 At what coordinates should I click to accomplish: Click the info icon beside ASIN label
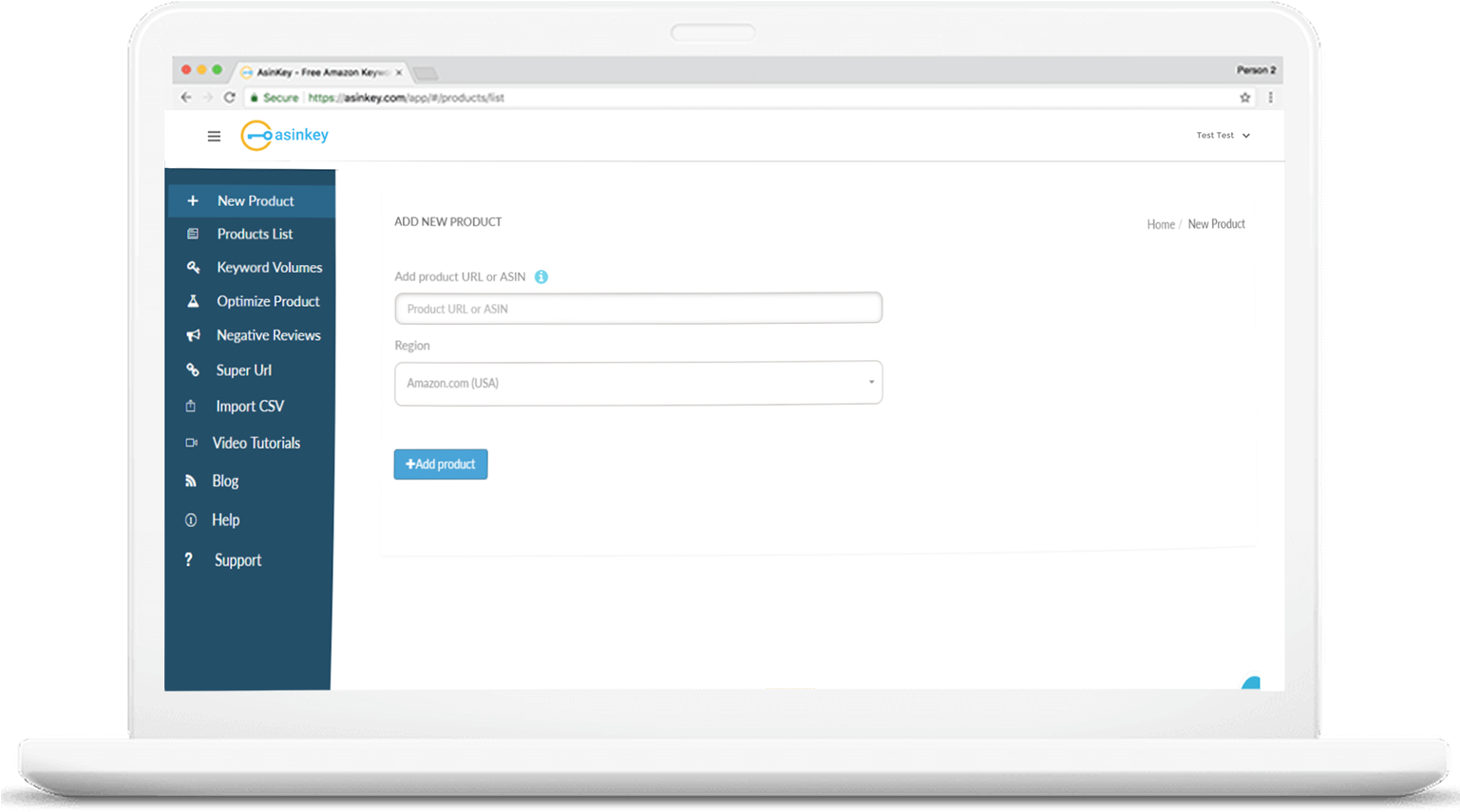click(541, 277)
